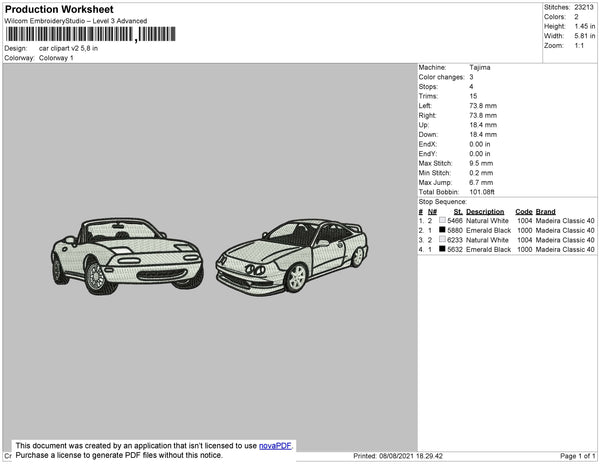Click the Code column header

click(524, 211)
